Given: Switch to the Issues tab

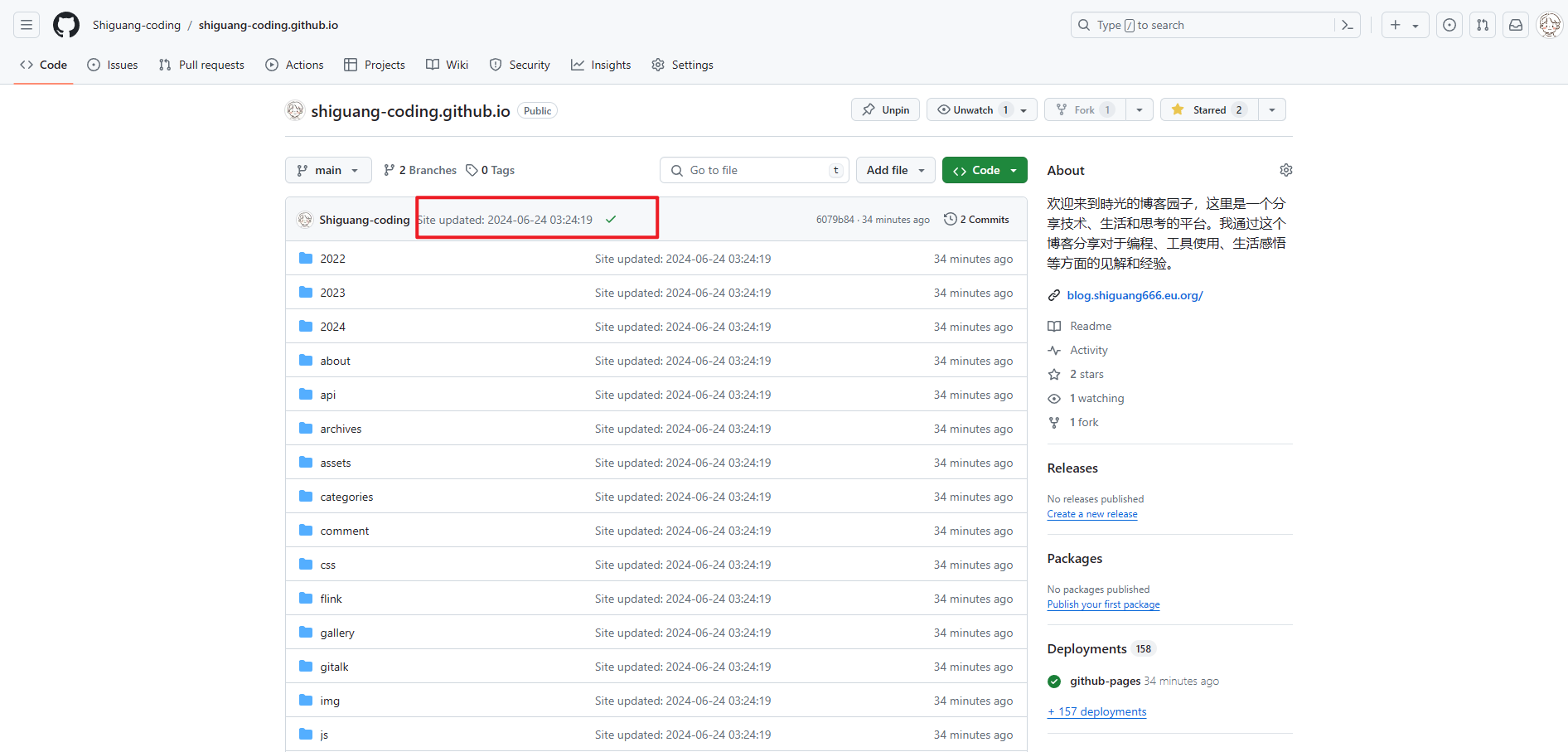Looking at the screenshot, I should click(x=113, y=65).
